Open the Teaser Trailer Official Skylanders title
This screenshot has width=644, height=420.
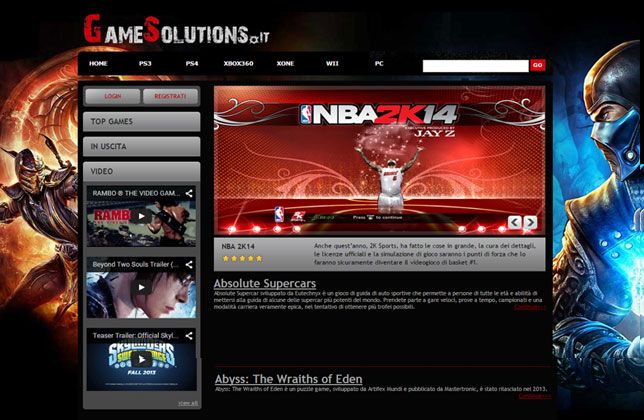coord(136,335)
